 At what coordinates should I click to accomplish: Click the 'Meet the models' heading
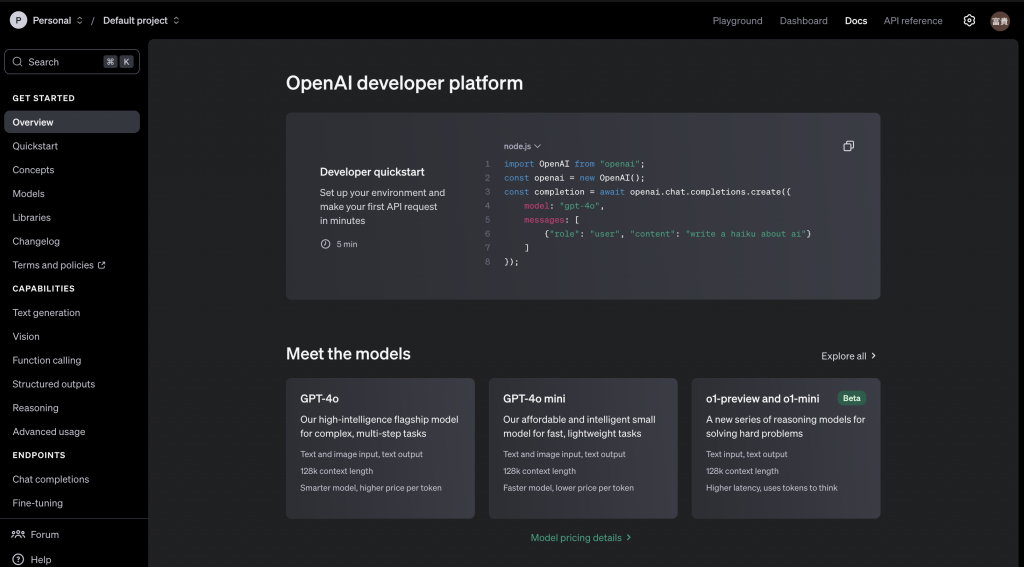tap(348, 354)
